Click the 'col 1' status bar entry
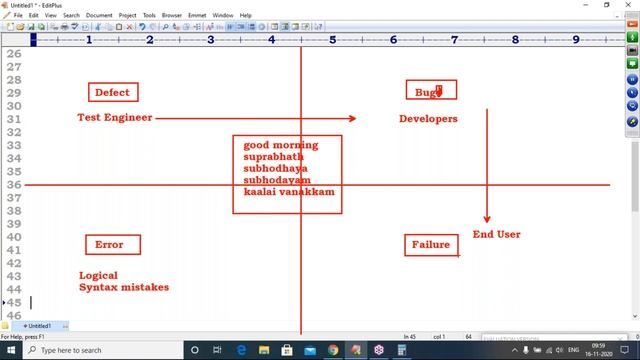The width and height of the screenshot is (640, 360). (439, 337)
